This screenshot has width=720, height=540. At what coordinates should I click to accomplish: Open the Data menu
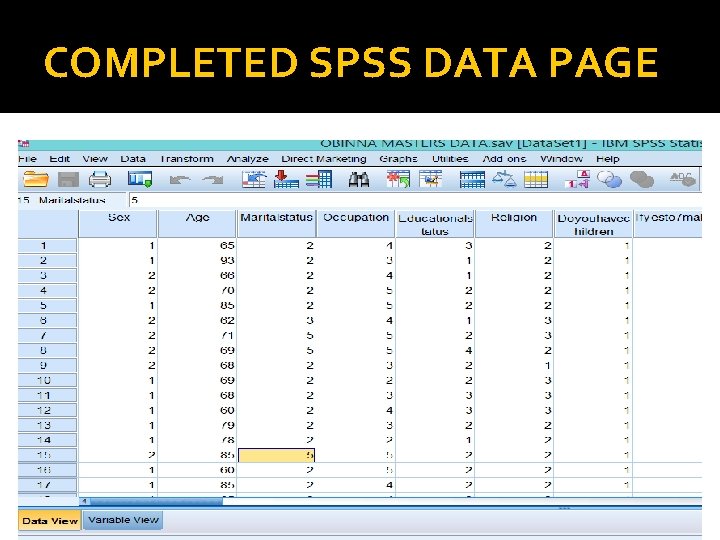click(x=133, y=159)
